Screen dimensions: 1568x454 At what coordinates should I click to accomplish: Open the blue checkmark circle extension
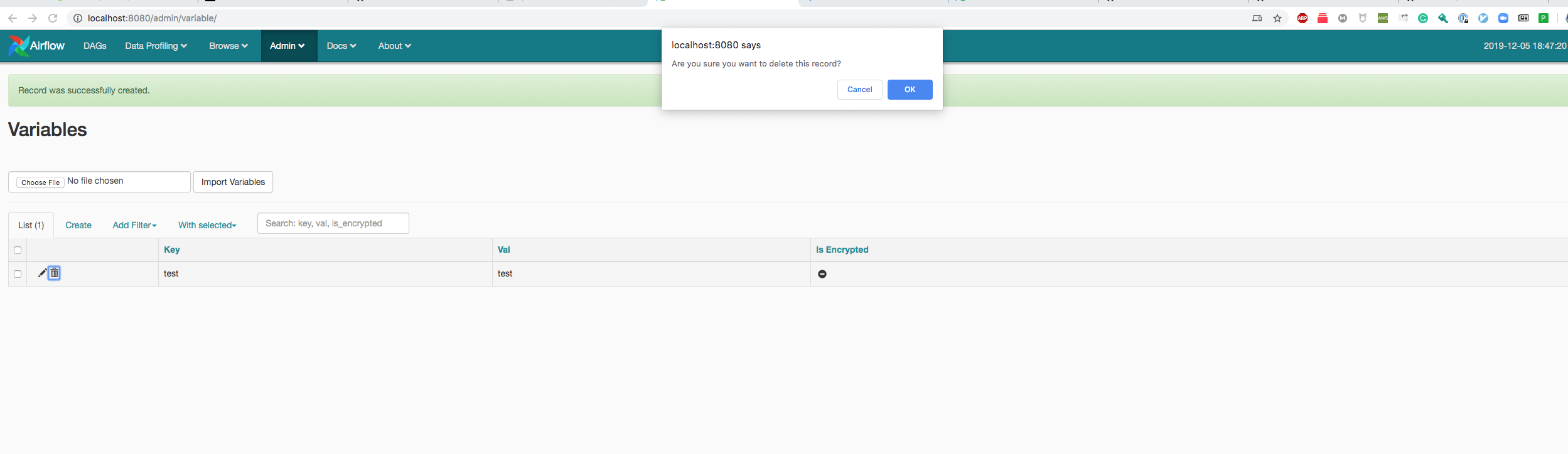tap(1483, 18)
